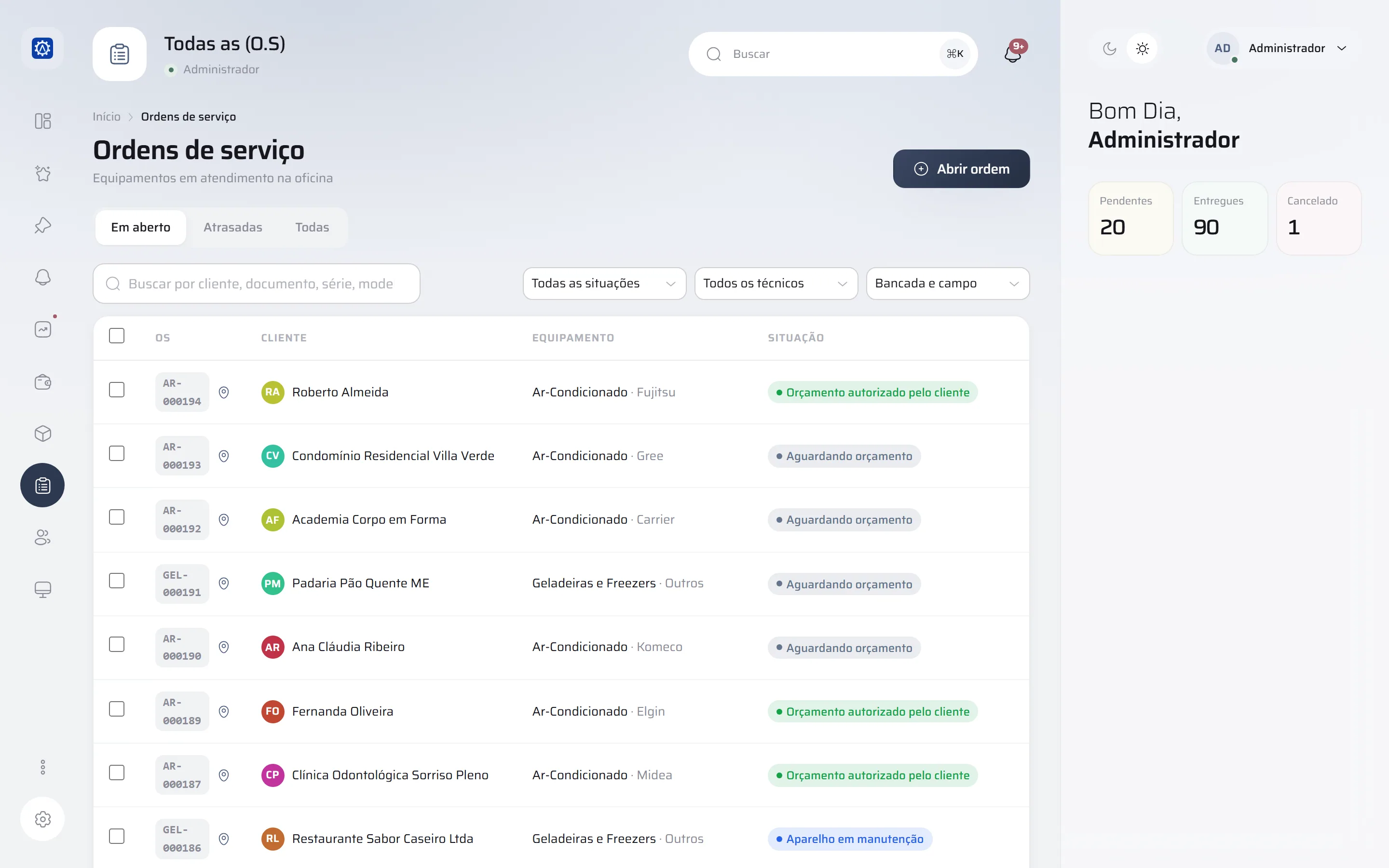
Task: Open the pin icon in sidebar
Action: pyautogui.click(x=42, y=225)
